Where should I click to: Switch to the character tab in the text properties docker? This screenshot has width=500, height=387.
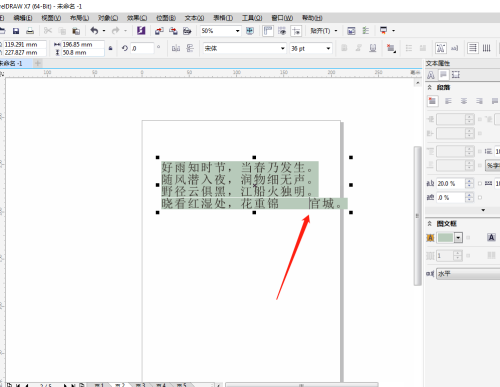click(x=431, y=75)
